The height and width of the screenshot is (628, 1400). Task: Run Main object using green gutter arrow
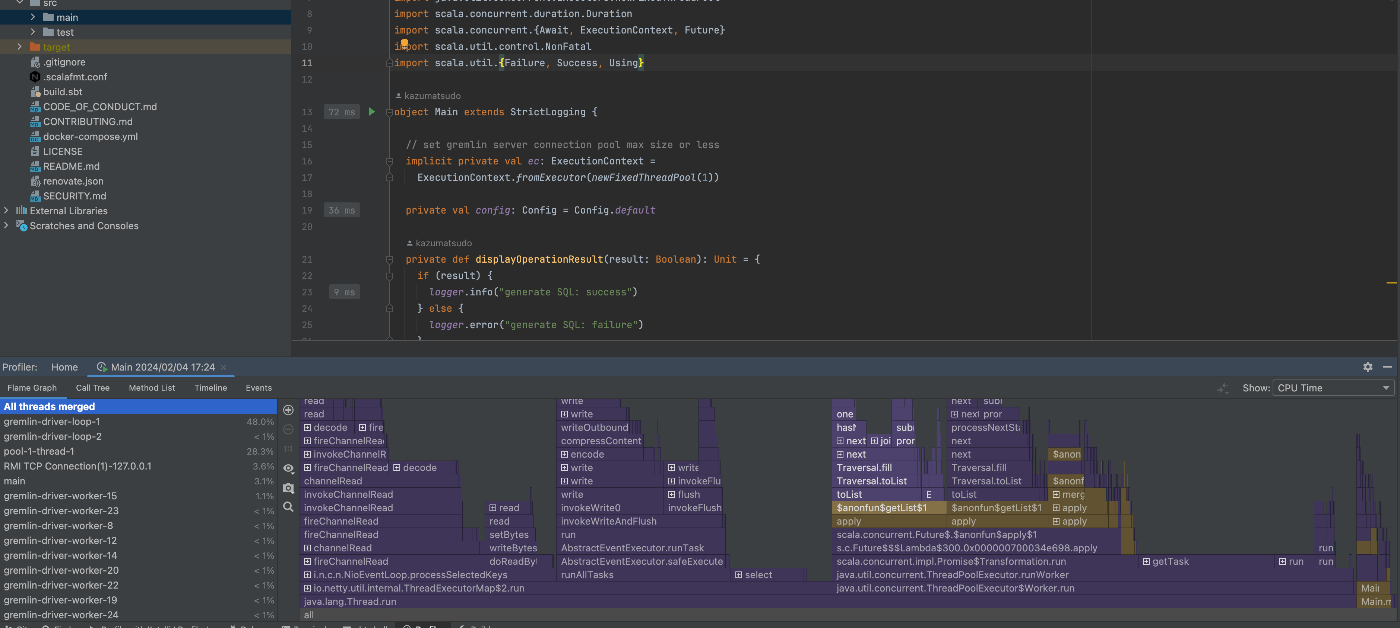click(x=372, y=112)
